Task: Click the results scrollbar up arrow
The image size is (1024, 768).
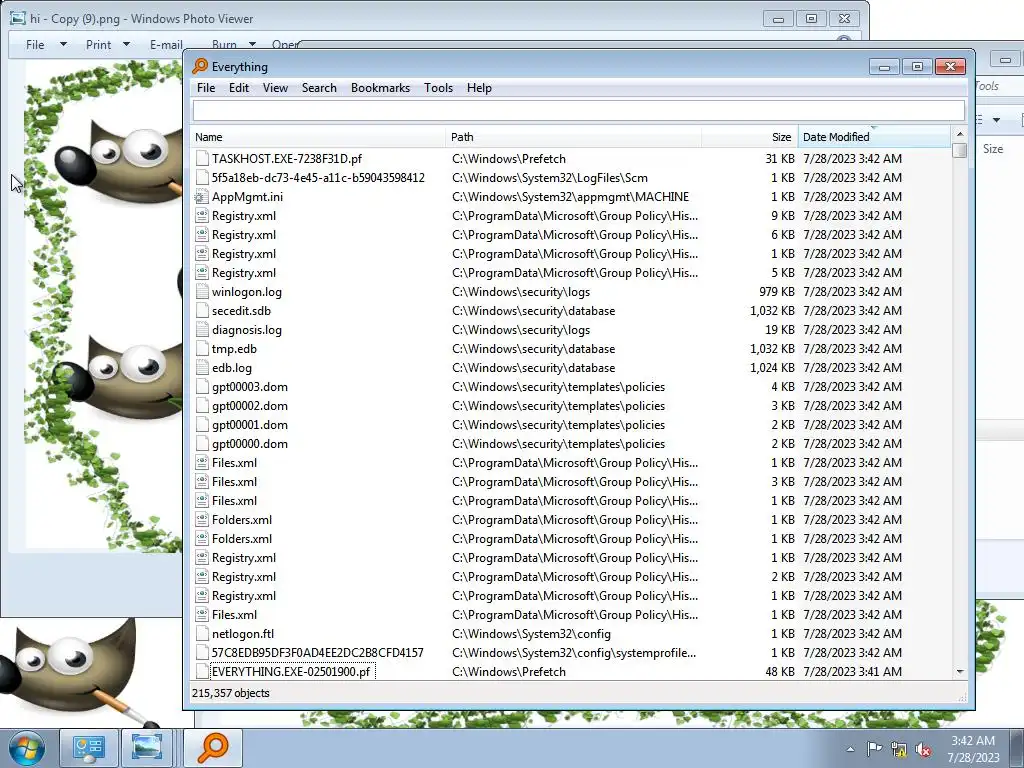Action: tap(959, 135)
